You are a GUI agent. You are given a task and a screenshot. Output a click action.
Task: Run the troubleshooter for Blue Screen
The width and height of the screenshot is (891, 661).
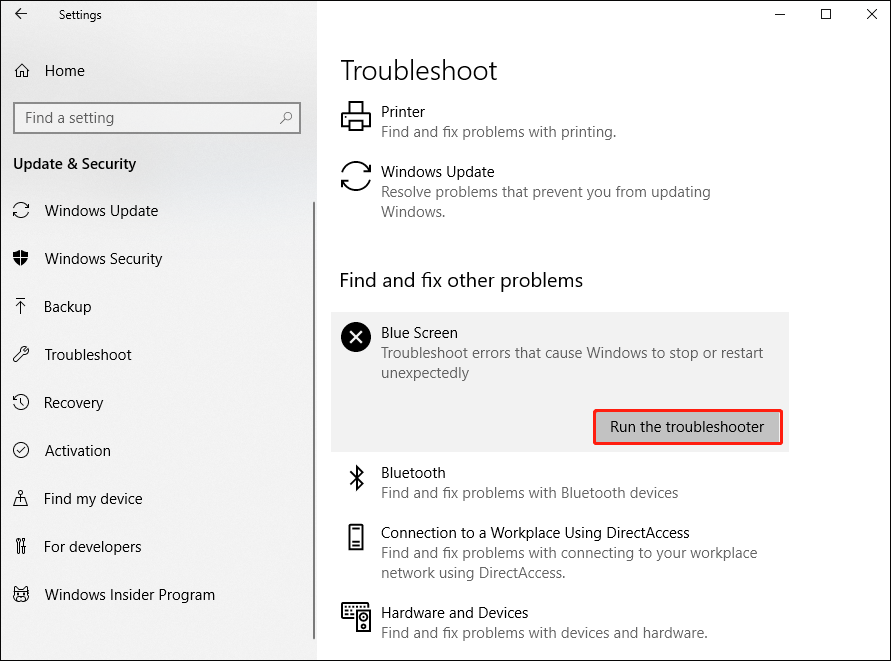[688, 427]
